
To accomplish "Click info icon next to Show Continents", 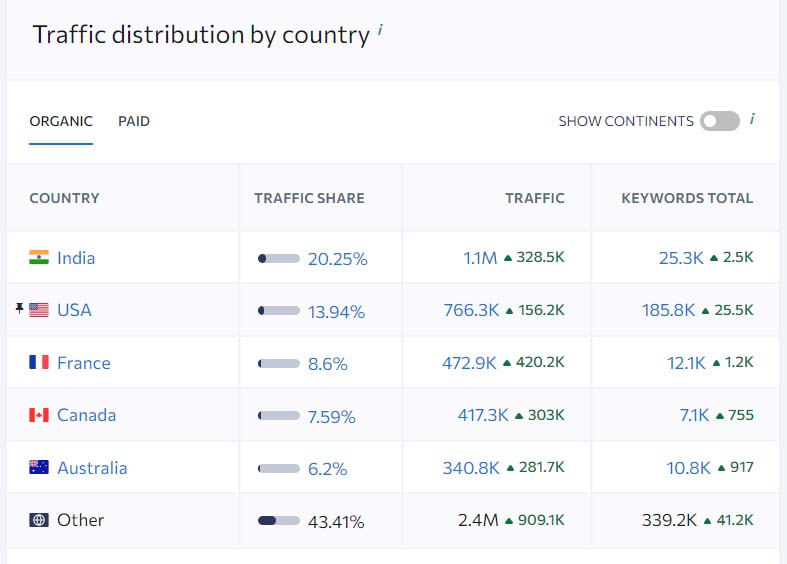I will (x=752, y=119).
